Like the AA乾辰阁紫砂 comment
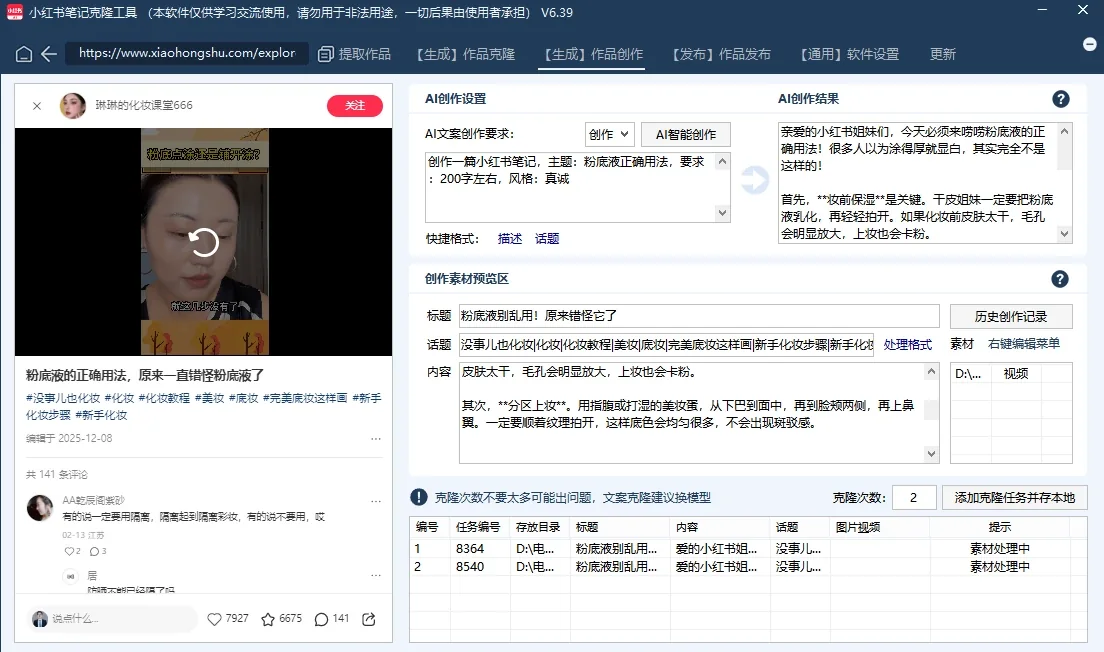 pos(69,551)
